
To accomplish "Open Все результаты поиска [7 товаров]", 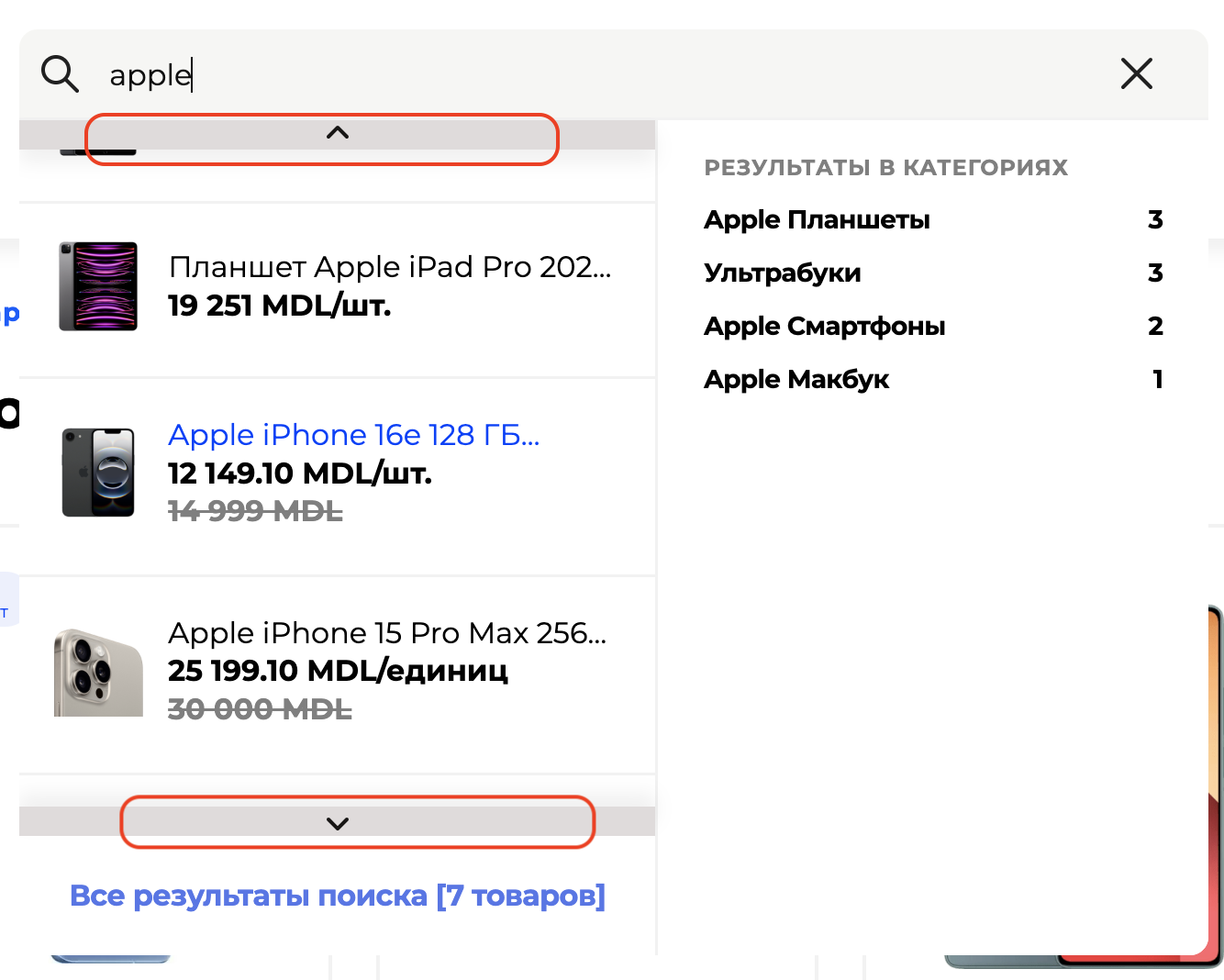I will click(x=338, y=896).
